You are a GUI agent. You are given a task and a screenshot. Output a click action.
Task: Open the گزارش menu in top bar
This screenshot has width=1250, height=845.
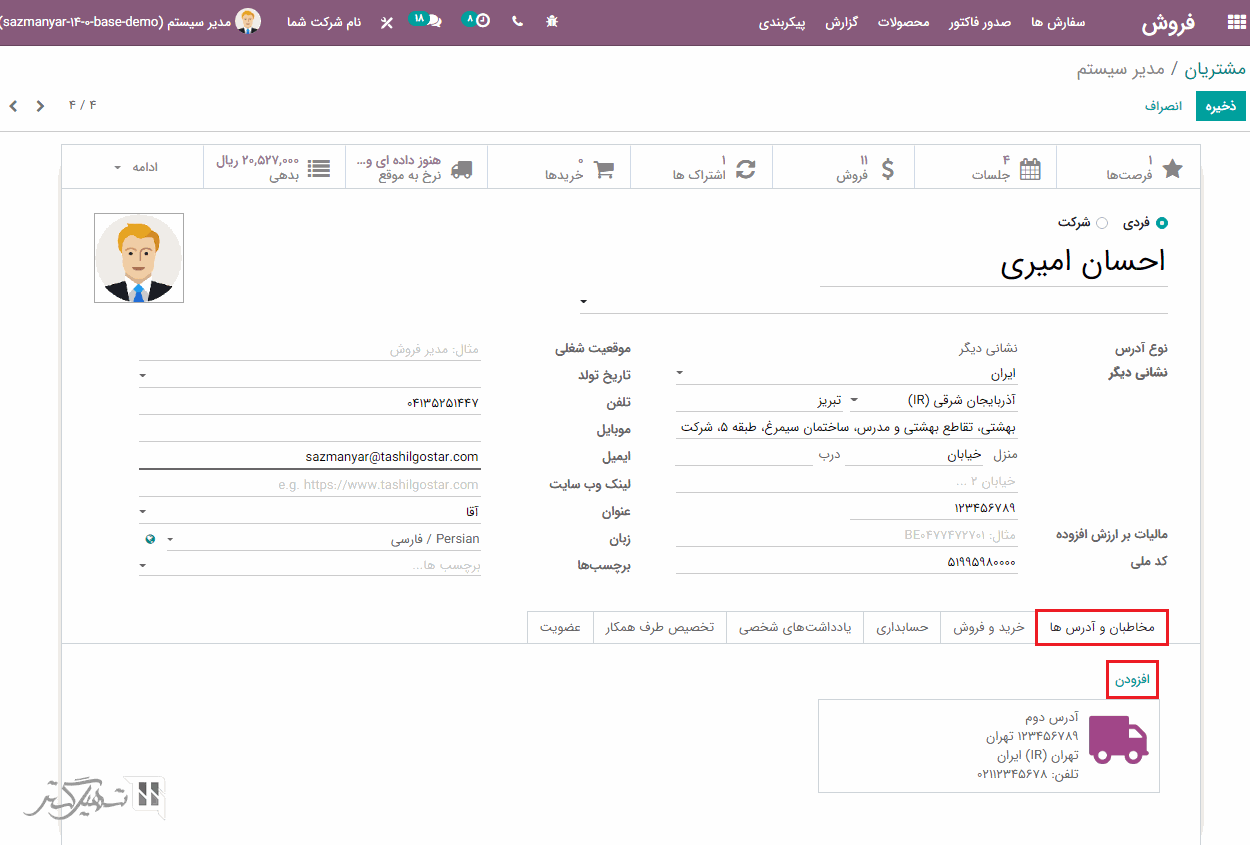tap(841, 22)
